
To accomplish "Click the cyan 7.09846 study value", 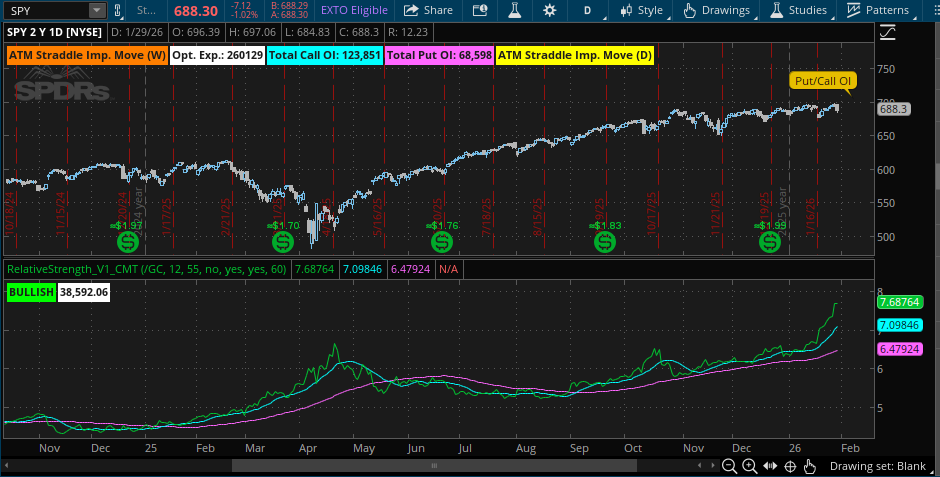I will click(362, 269).
